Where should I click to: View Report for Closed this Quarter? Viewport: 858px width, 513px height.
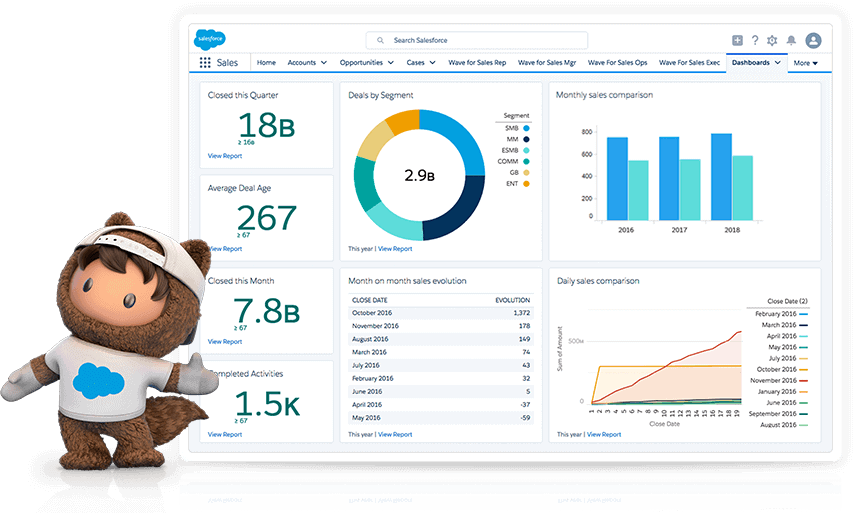225,156
